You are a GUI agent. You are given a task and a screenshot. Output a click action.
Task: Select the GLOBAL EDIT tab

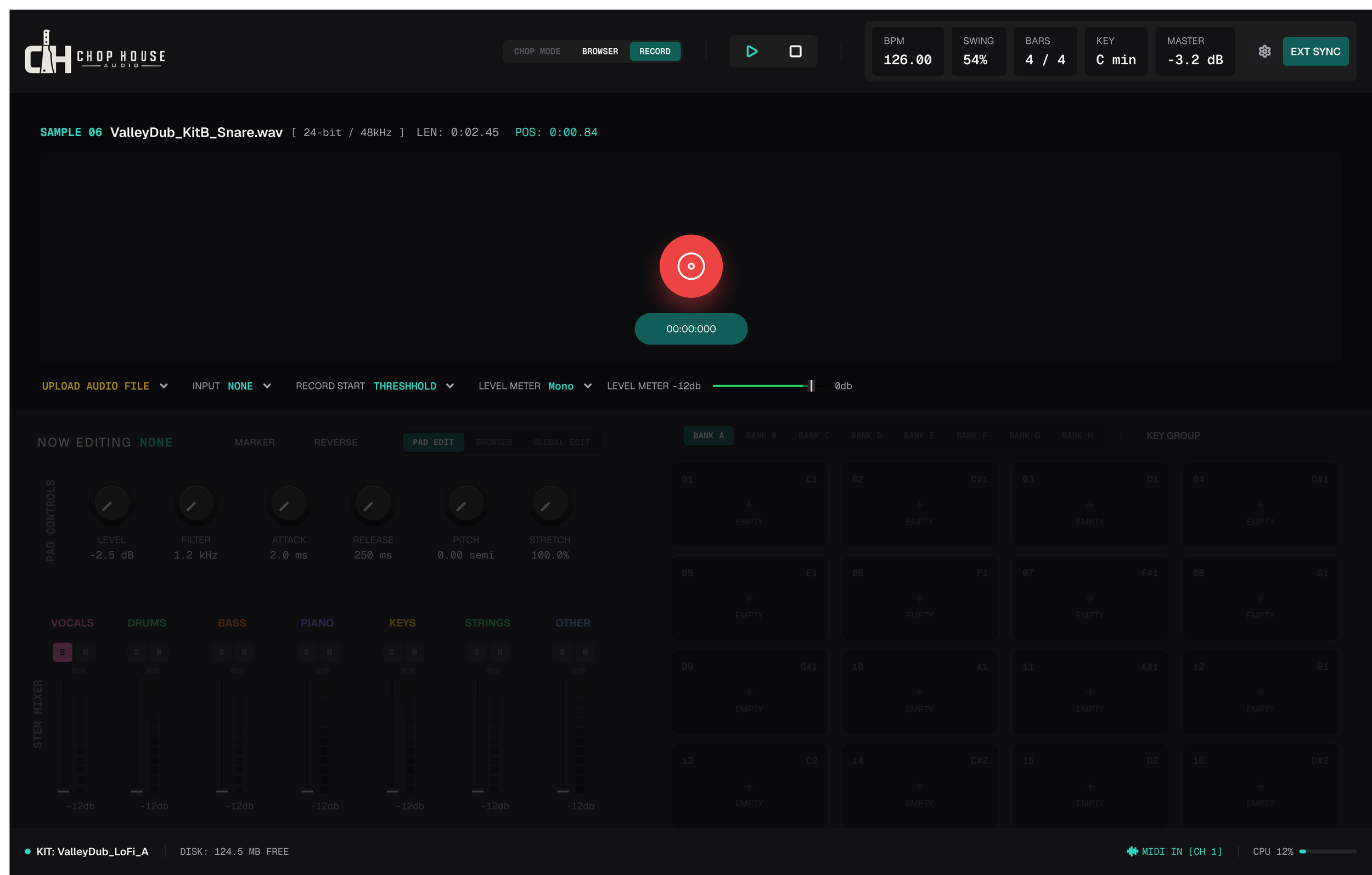pyautogui.click(x=561, y=442)
